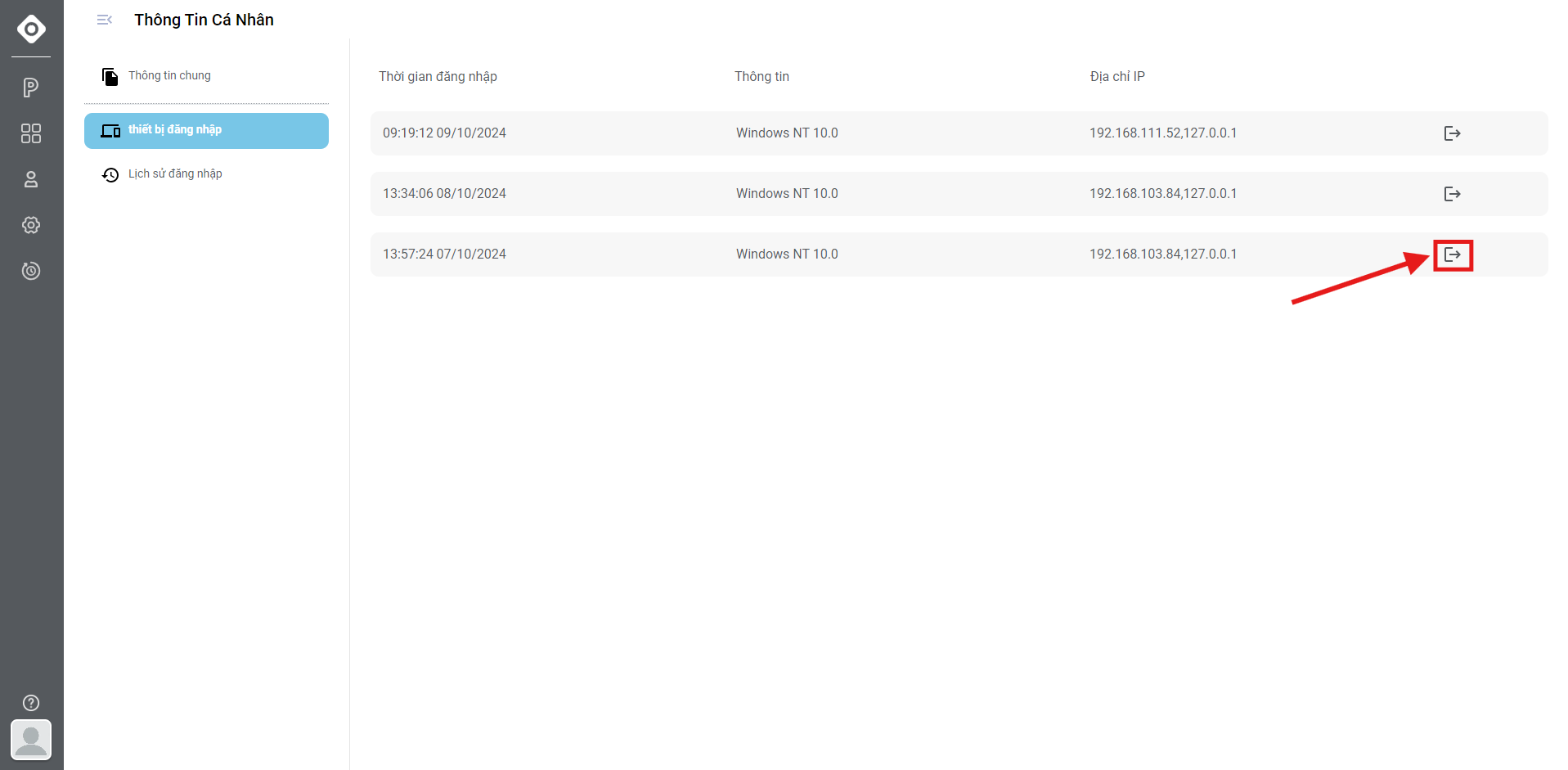Viewport: 1568px width, 770px height.
Task: Select the thiết bị đăng nhập menu item
Action: click(x=206, y=131)
